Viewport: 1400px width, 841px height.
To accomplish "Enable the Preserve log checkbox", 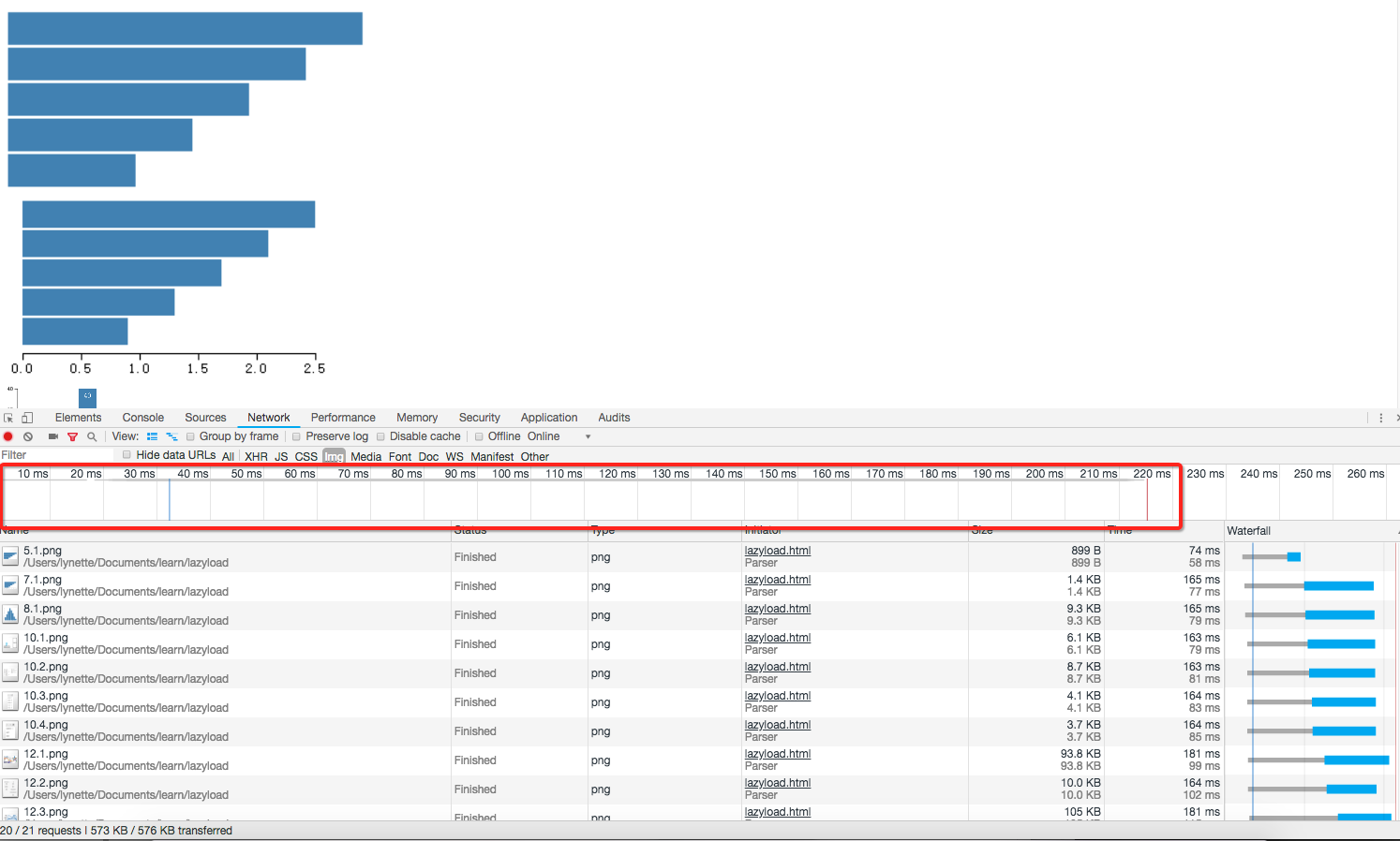I will point(296,436).
